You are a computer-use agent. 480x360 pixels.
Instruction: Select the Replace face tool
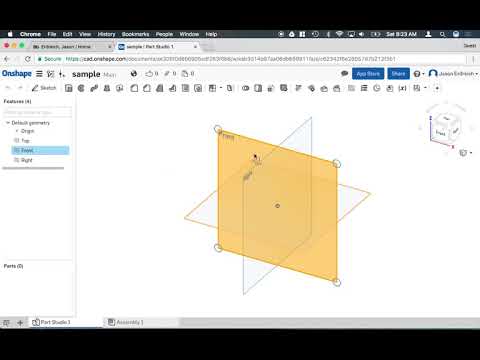click(337, 88)
